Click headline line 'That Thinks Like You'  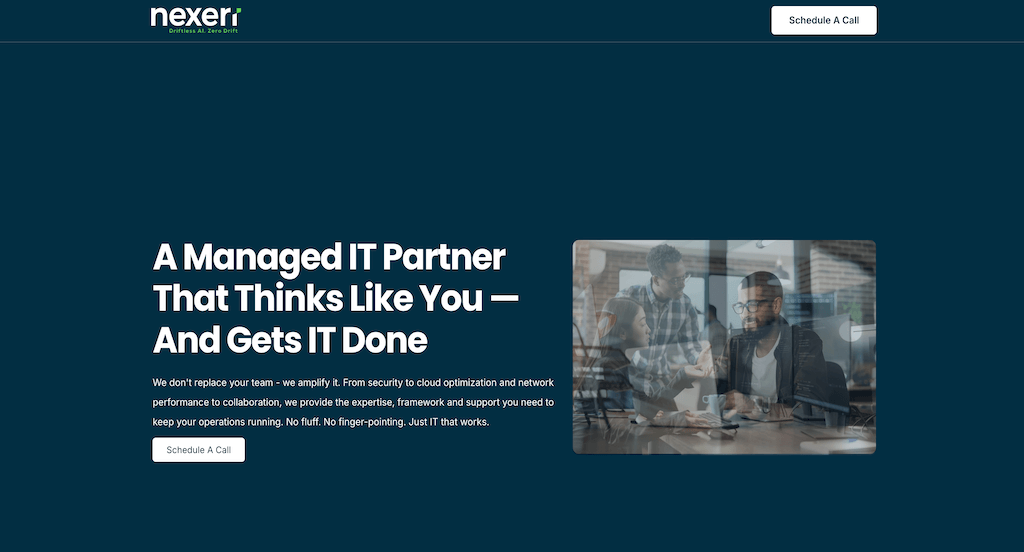pyautogui.click(x=318, y=299)
